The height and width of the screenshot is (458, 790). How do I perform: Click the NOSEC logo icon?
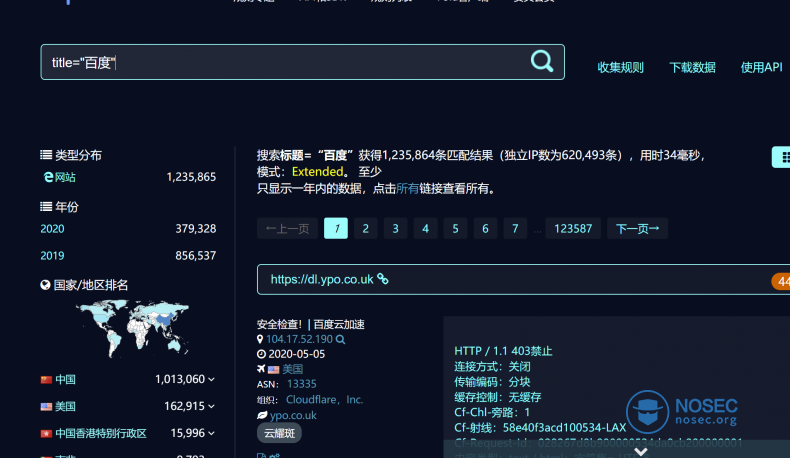tap(647, 411)
